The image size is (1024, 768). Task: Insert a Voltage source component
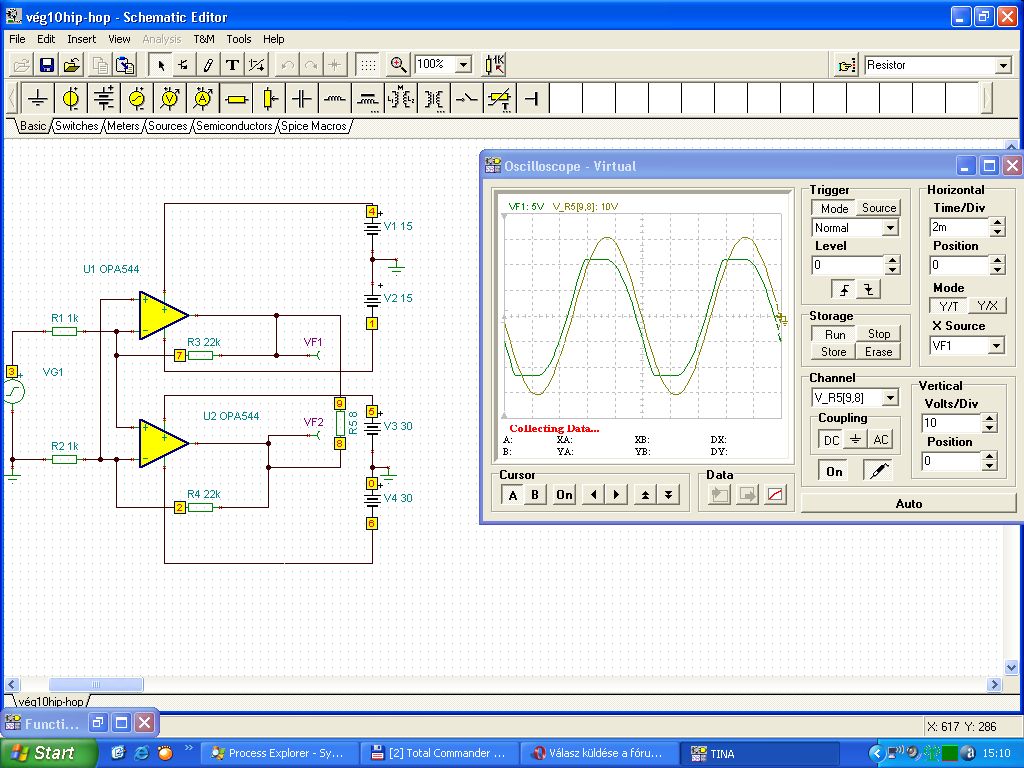pos(71,99)
